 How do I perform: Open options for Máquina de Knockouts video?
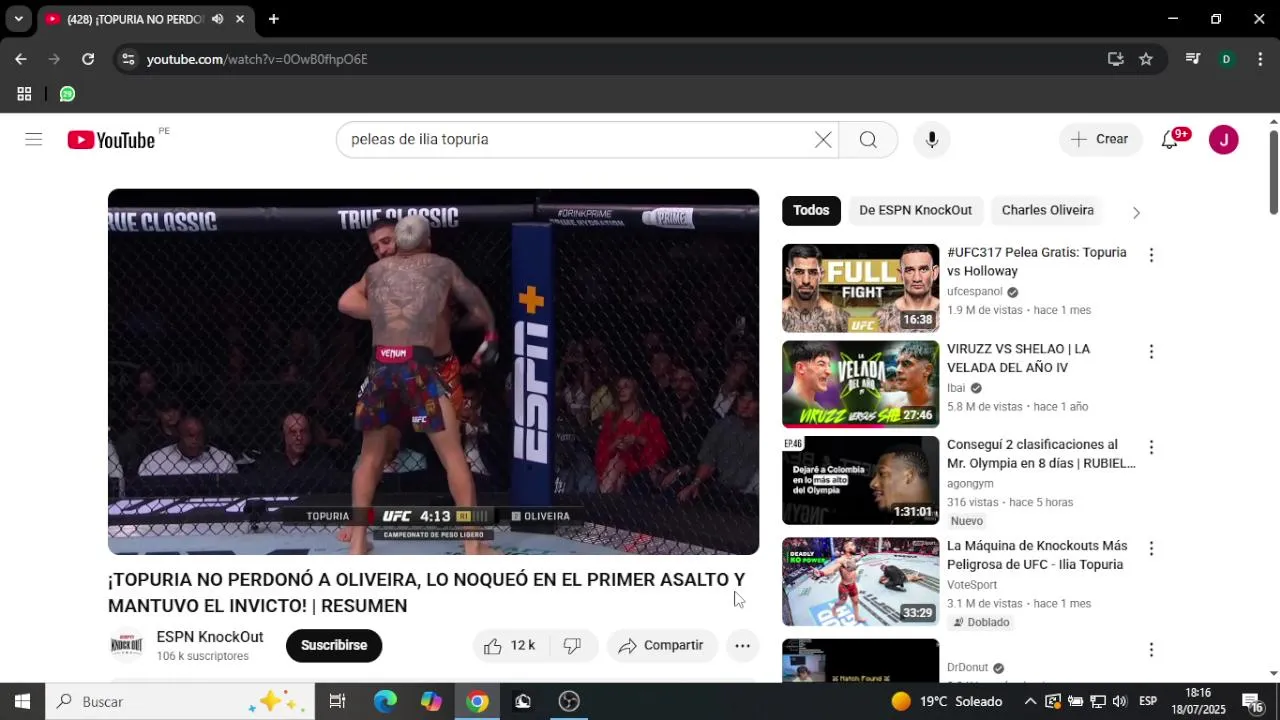1151,549
